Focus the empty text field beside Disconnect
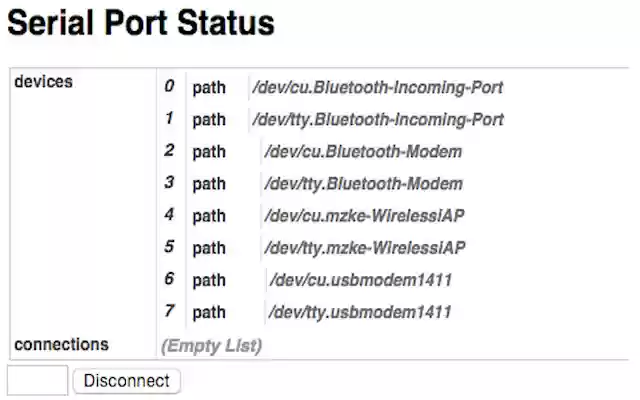This screenshot has height=400, width=640. coord(37,381)
